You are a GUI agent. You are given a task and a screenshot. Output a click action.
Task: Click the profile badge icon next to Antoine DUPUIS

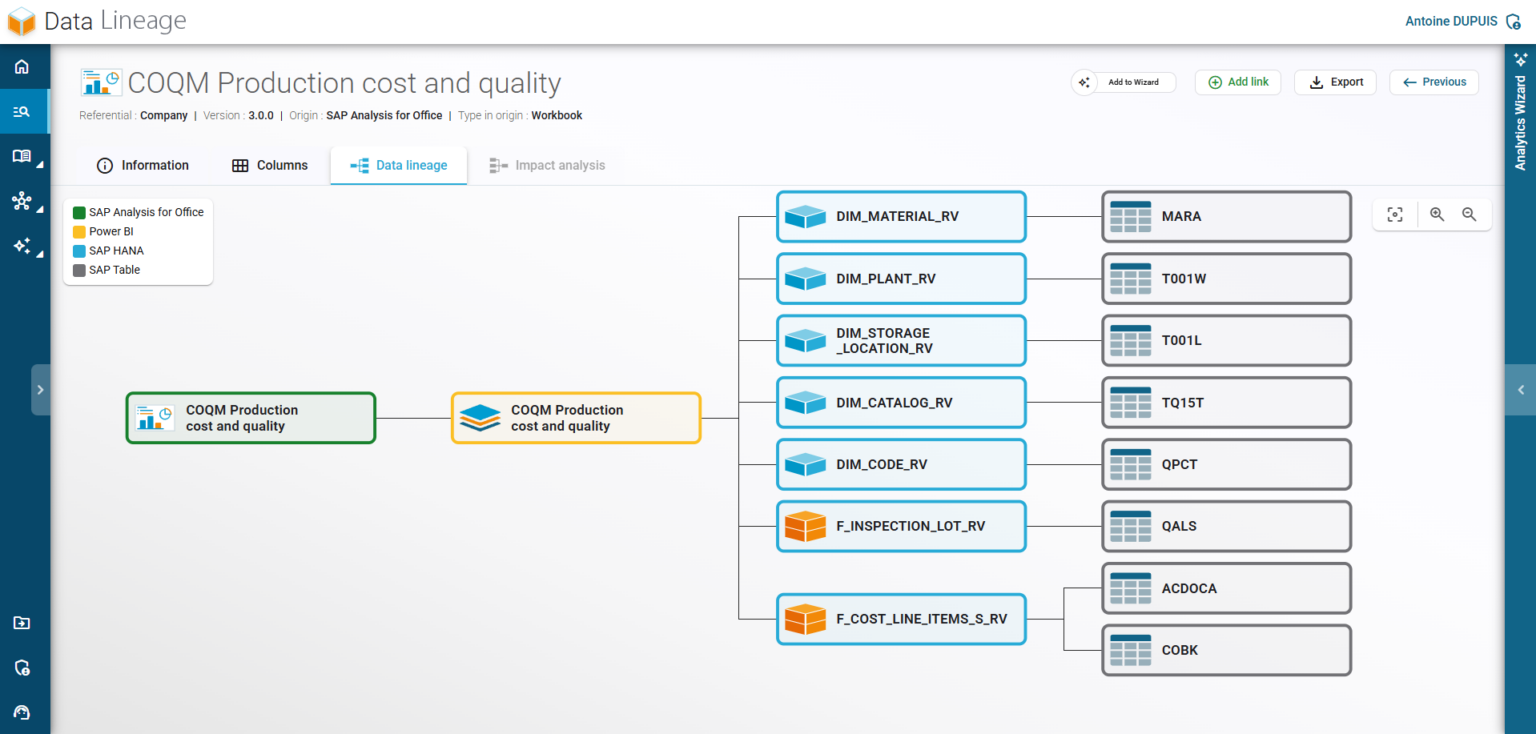coord(1513,20)
